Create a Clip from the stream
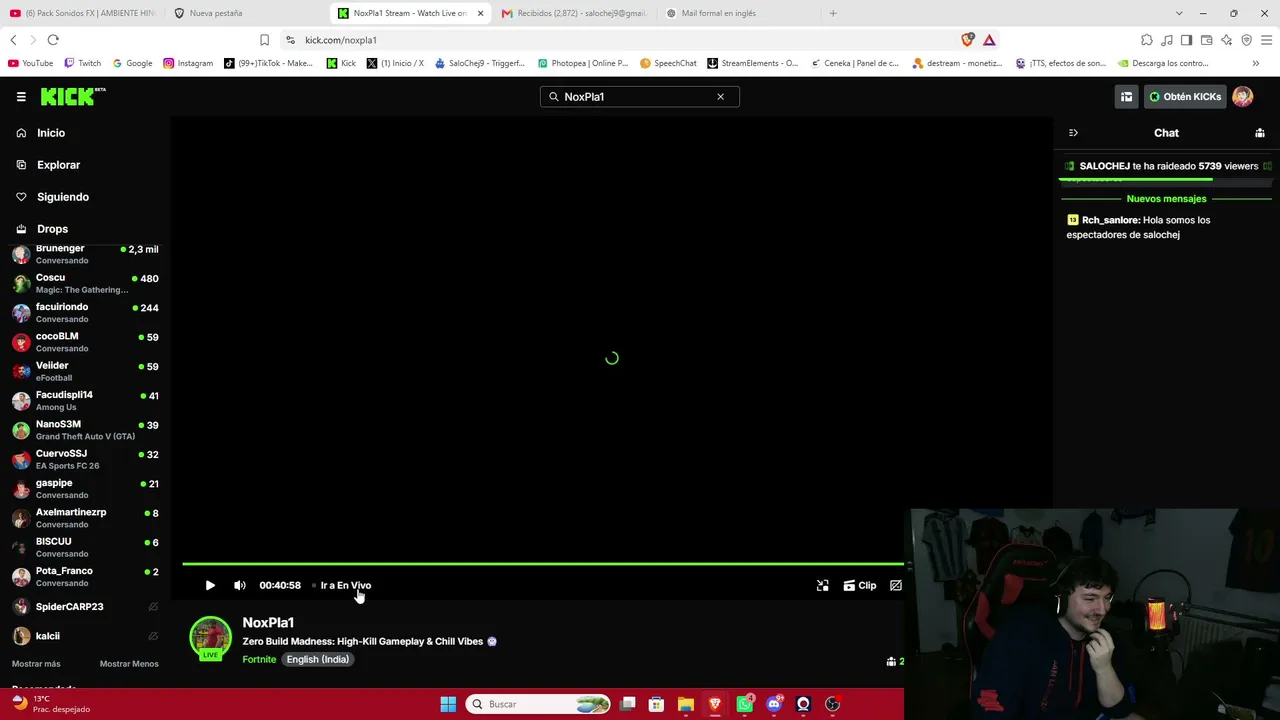1280x720 pixels. tap(860, 586)
